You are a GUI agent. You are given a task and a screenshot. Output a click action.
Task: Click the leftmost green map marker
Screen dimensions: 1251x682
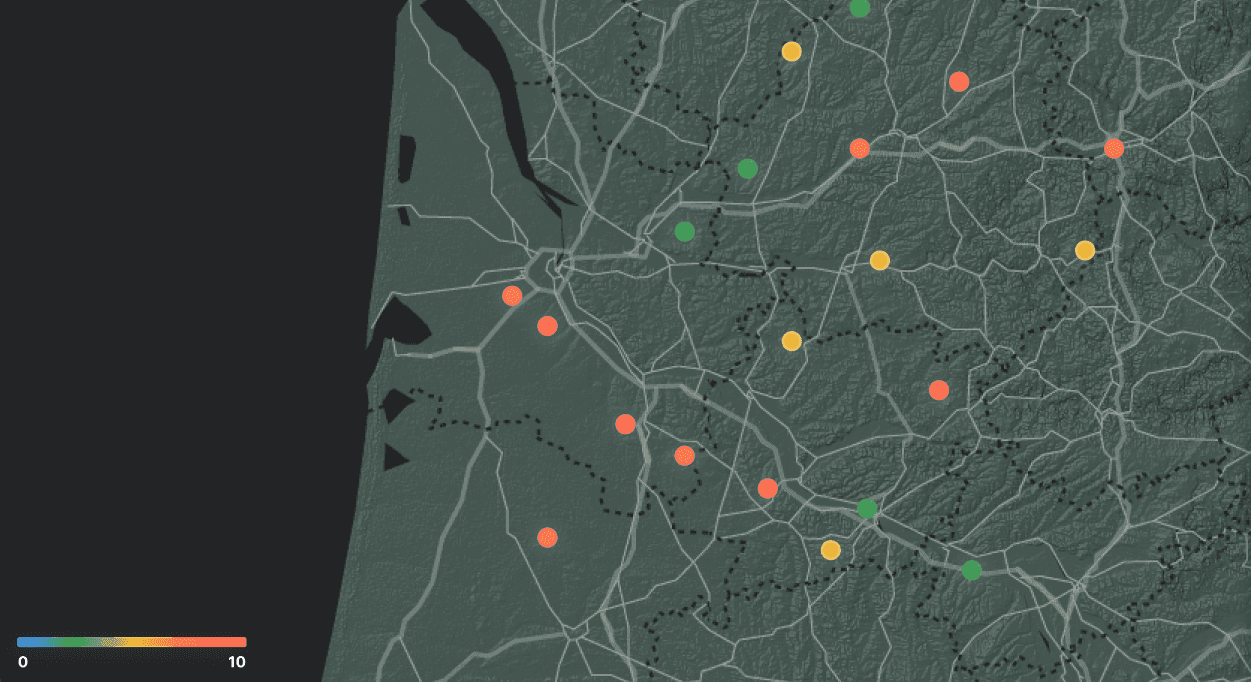click(684, 232)
